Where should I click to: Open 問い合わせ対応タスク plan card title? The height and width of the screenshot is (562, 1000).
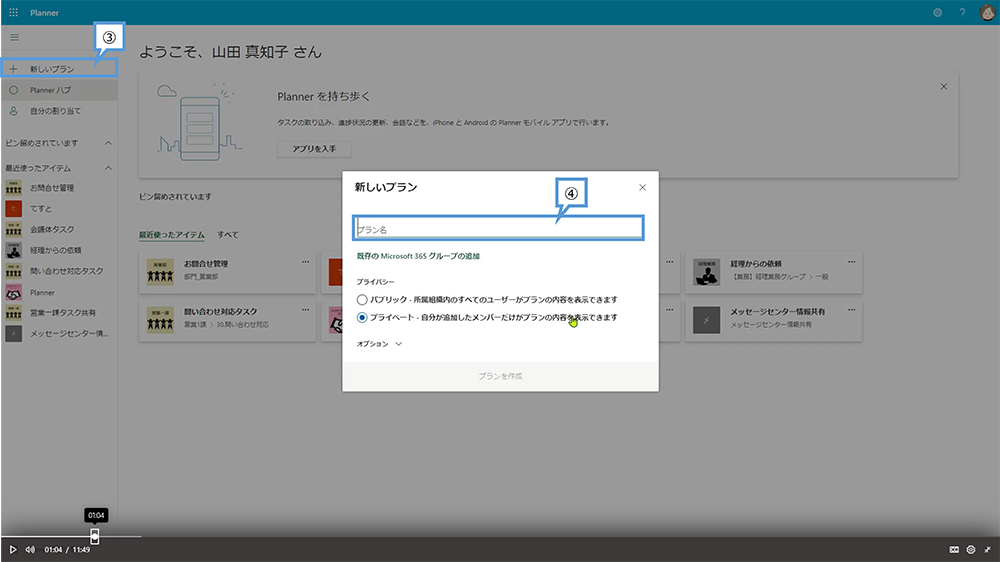pos(221,311)
